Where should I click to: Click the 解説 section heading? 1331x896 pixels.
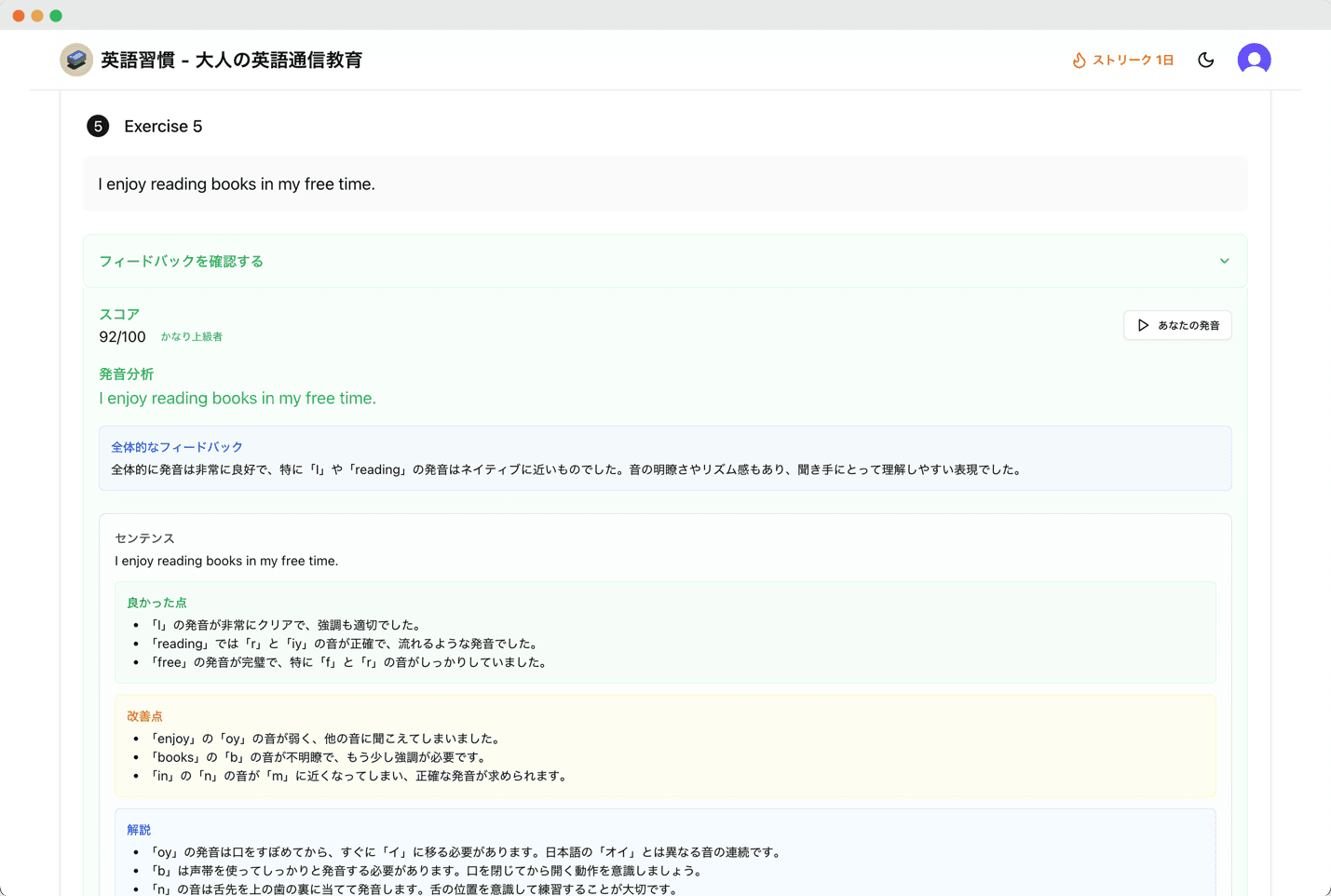coord(139,830)
